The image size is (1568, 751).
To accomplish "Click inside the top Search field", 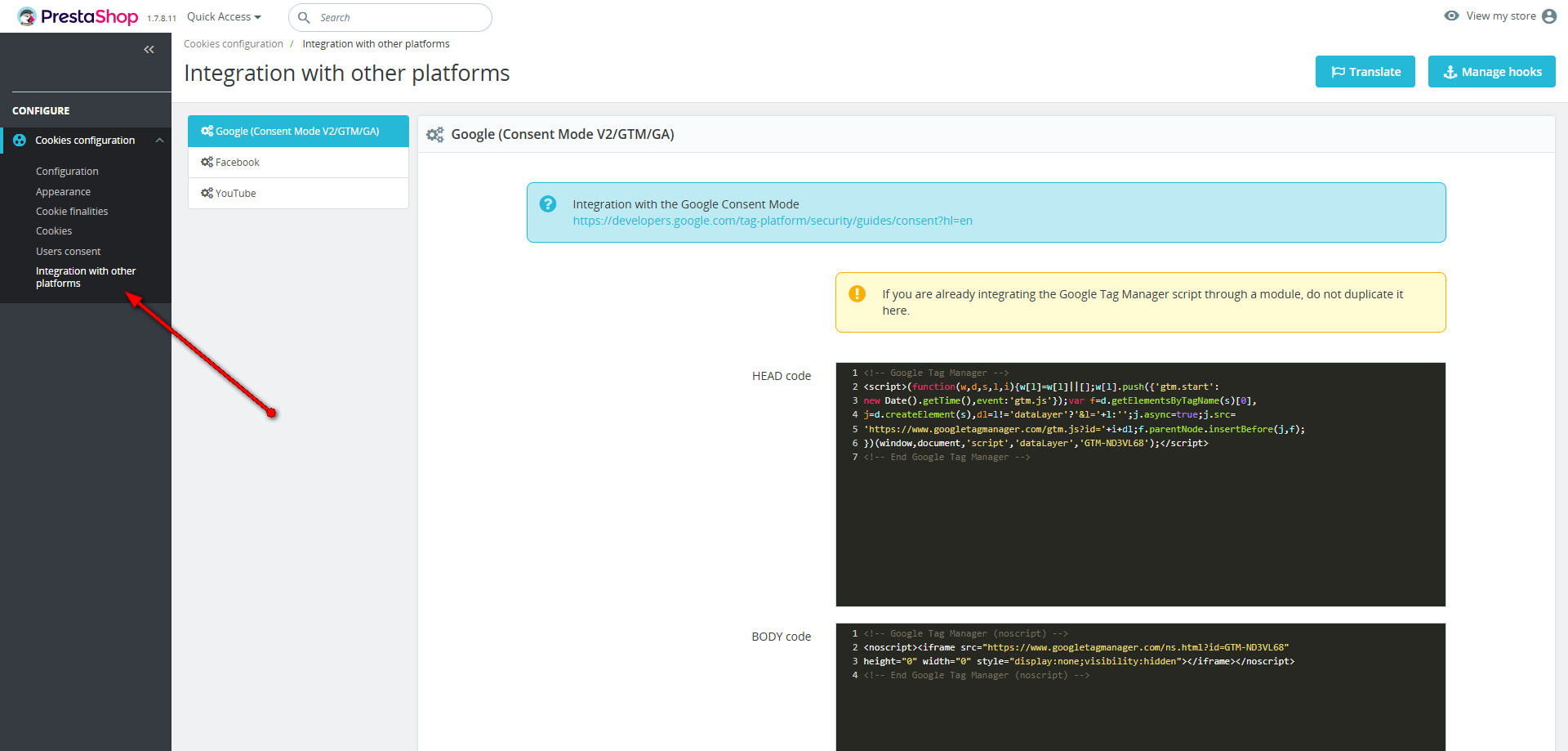I will click(400, 17).
